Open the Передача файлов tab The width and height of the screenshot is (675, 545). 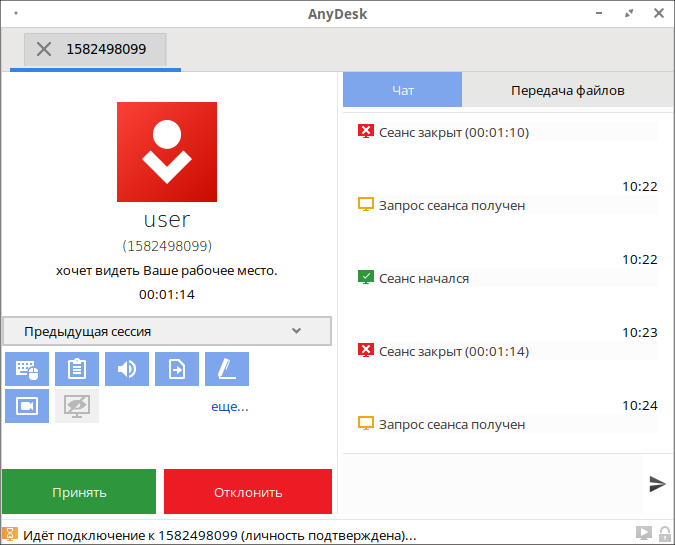click(x=567, y=90)
